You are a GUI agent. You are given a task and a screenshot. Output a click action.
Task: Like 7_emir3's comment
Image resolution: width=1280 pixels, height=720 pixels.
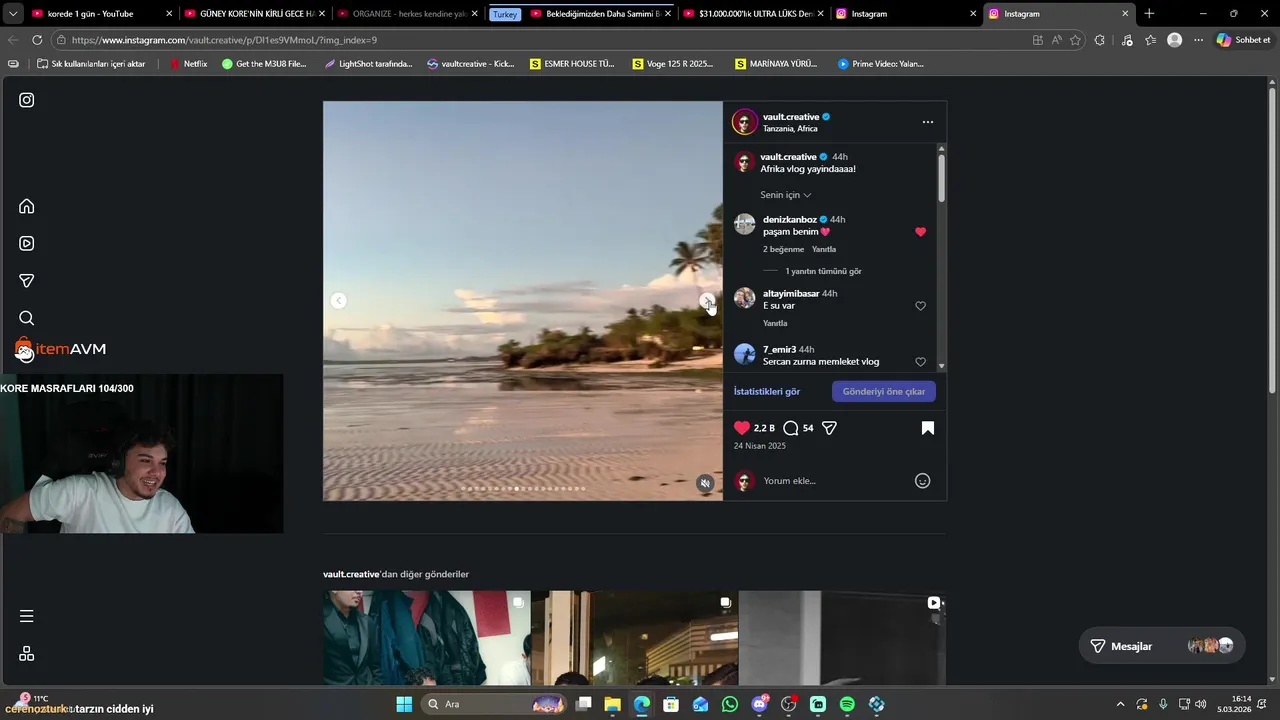pos(921,362)
